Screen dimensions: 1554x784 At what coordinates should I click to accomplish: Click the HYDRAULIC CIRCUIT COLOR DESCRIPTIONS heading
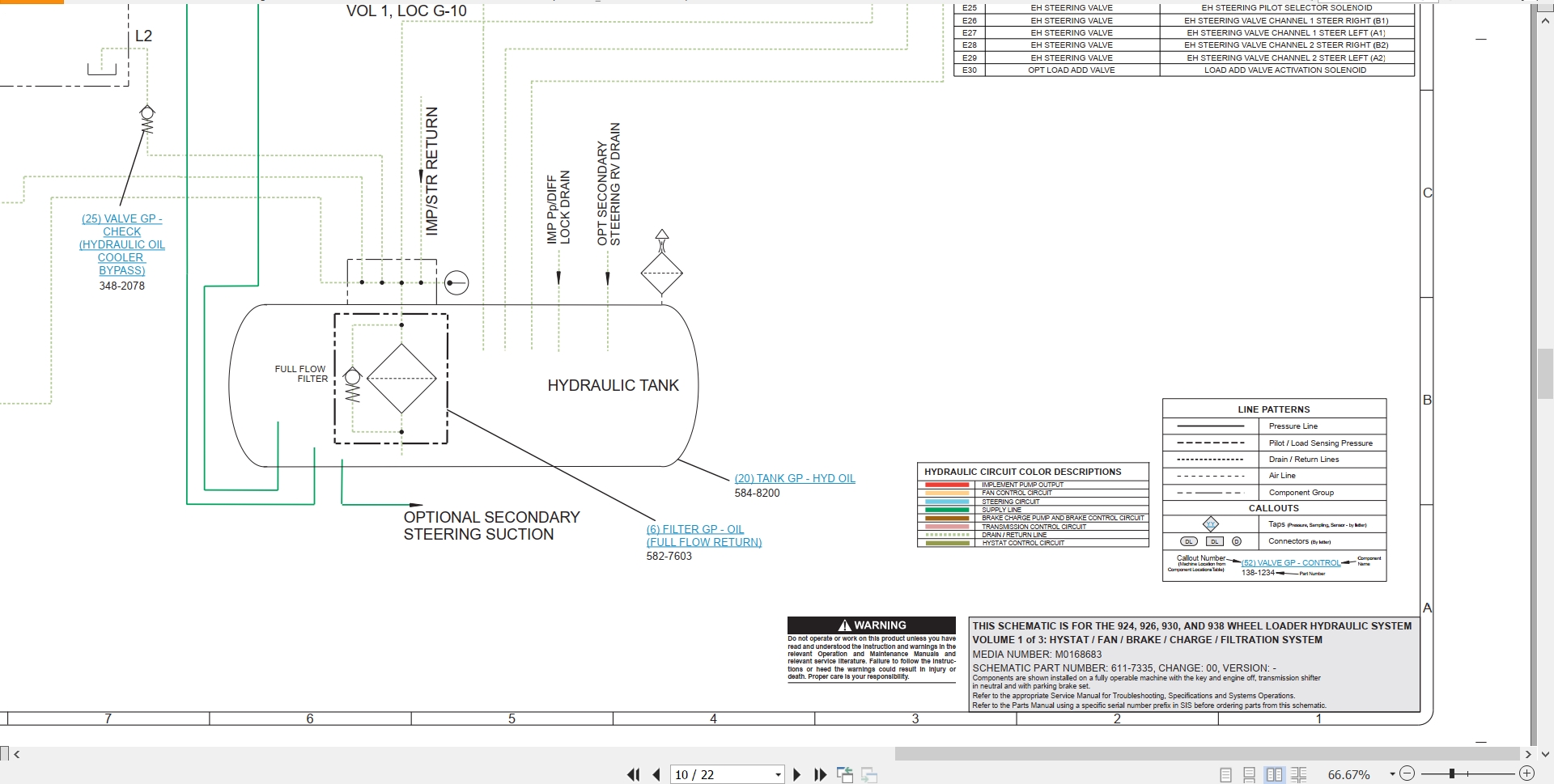1023,472
